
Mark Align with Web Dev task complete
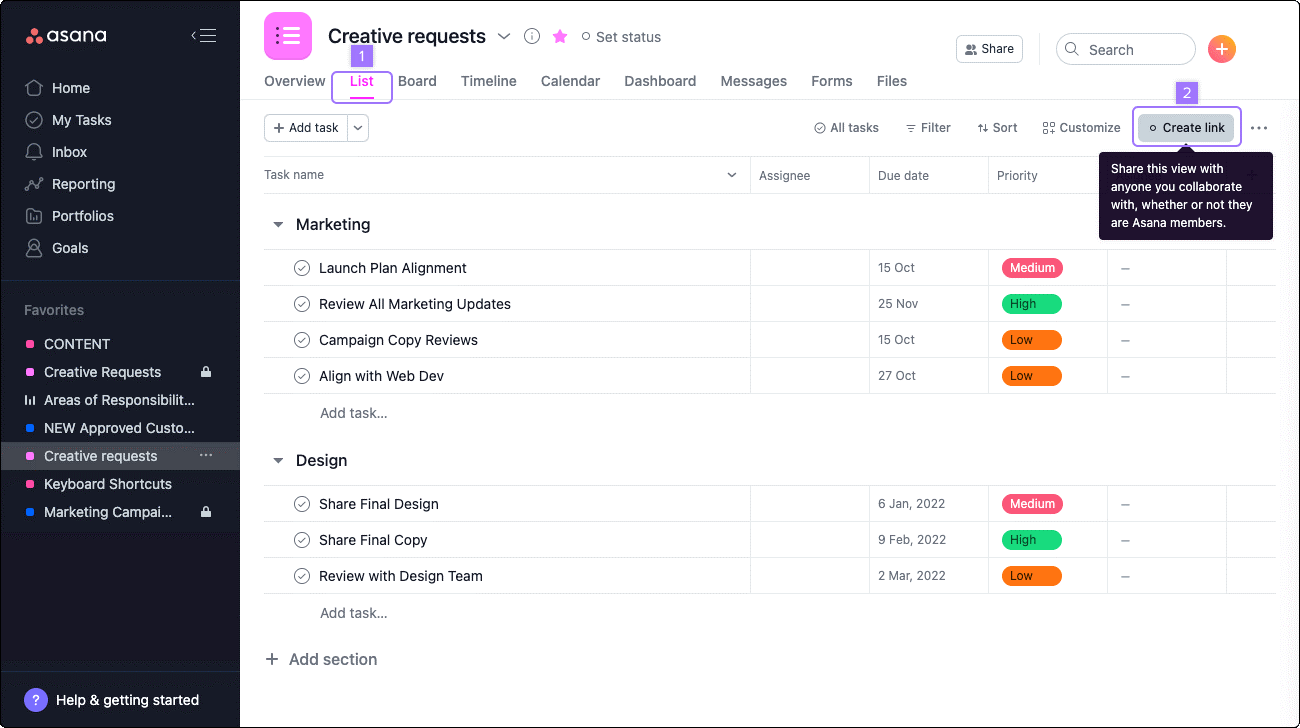302,376
